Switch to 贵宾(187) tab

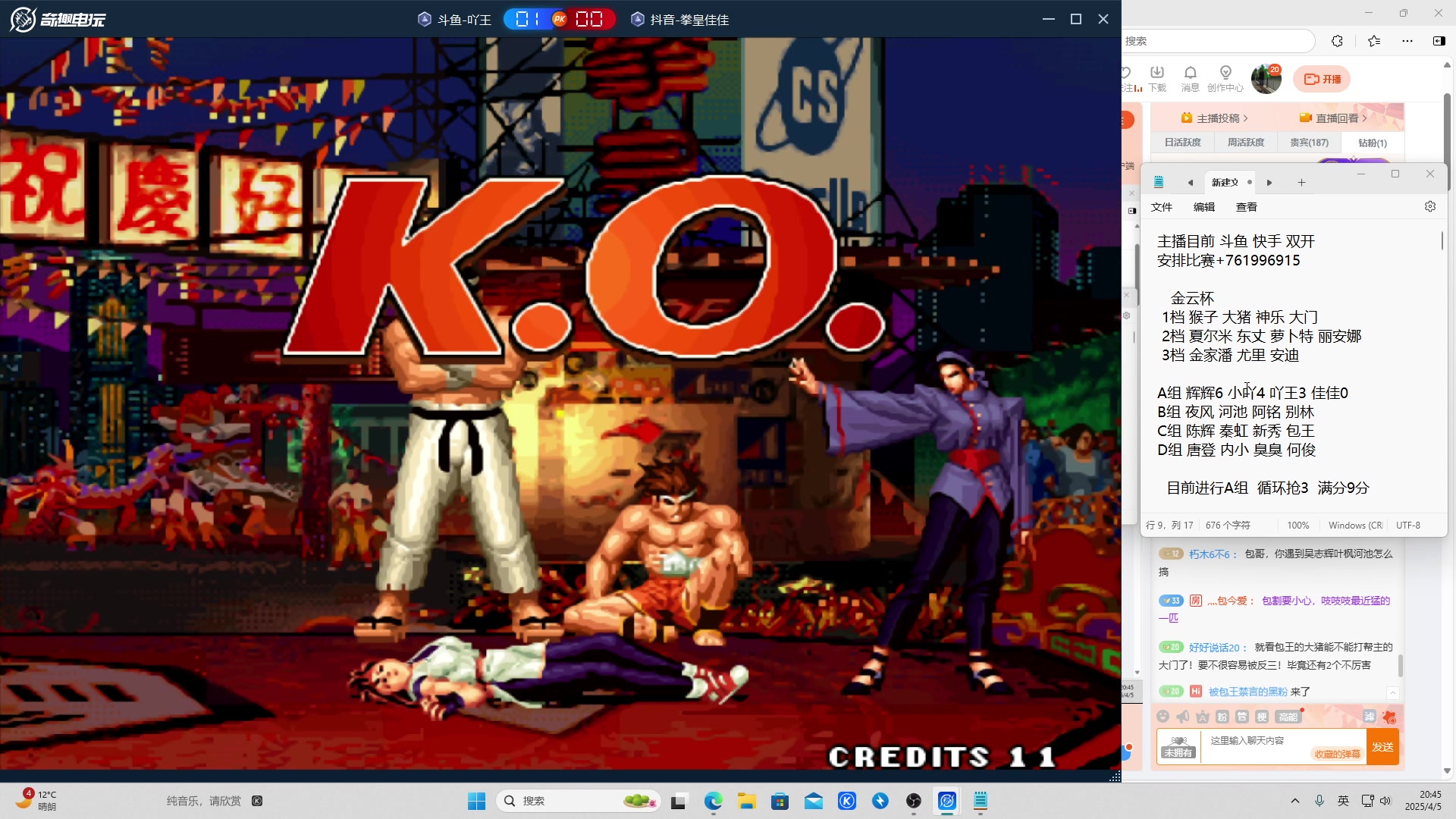click(x=1309, y=143)
